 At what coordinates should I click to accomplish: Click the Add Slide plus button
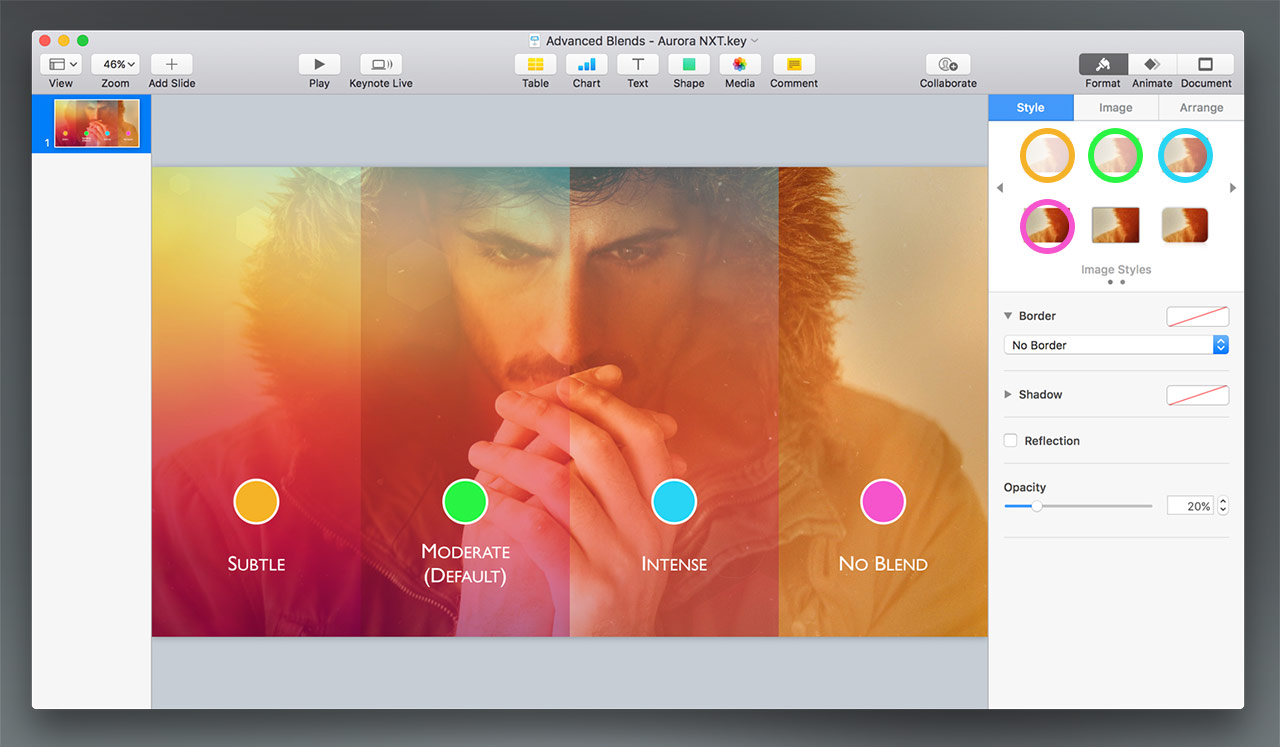[172, 65]
